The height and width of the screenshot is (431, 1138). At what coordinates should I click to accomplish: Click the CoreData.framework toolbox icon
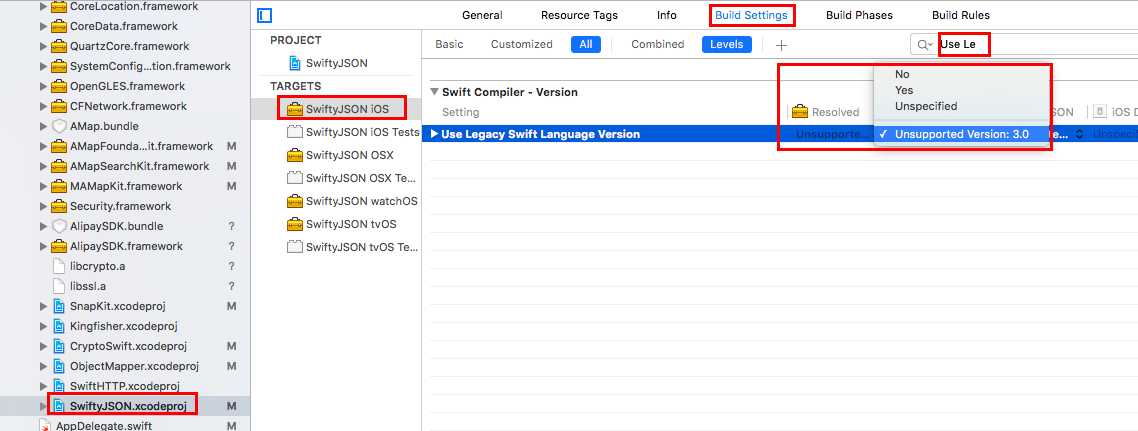[x=60, y=26]
